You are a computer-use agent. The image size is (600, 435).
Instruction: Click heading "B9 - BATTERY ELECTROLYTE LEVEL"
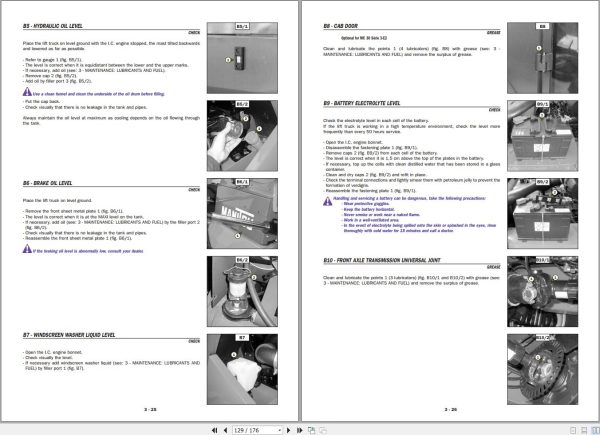coord(361,103)
